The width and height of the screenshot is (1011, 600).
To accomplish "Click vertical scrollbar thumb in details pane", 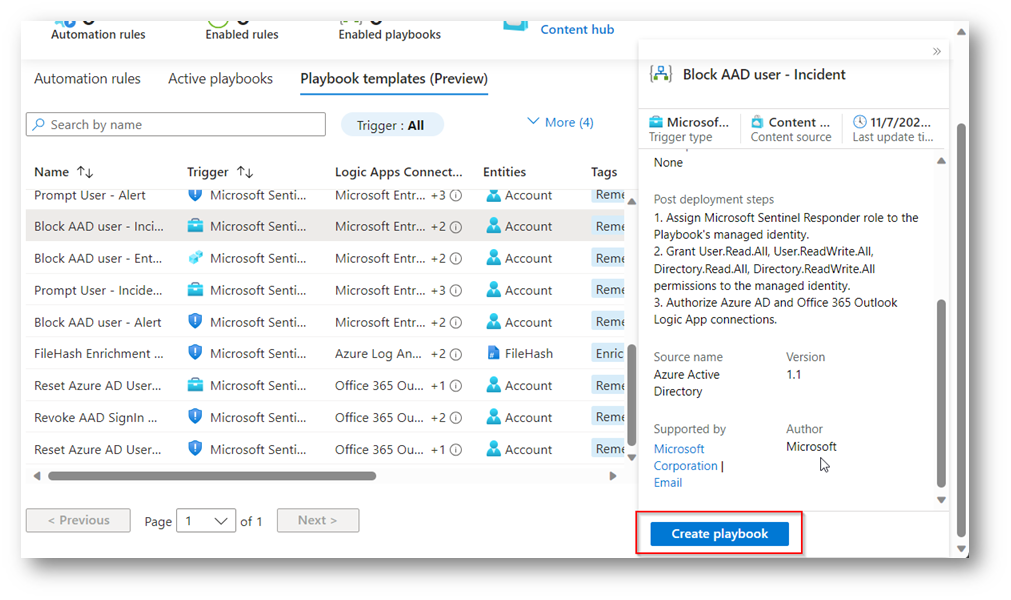I will tap(941, 393).
